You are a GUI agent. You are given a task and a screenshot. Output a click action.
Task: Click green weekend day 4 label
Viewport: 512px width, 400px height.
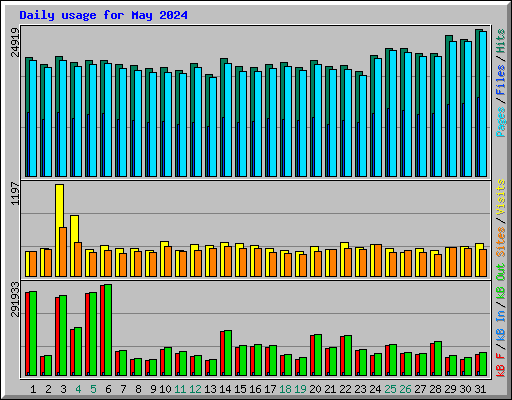(x=78, y=389)
